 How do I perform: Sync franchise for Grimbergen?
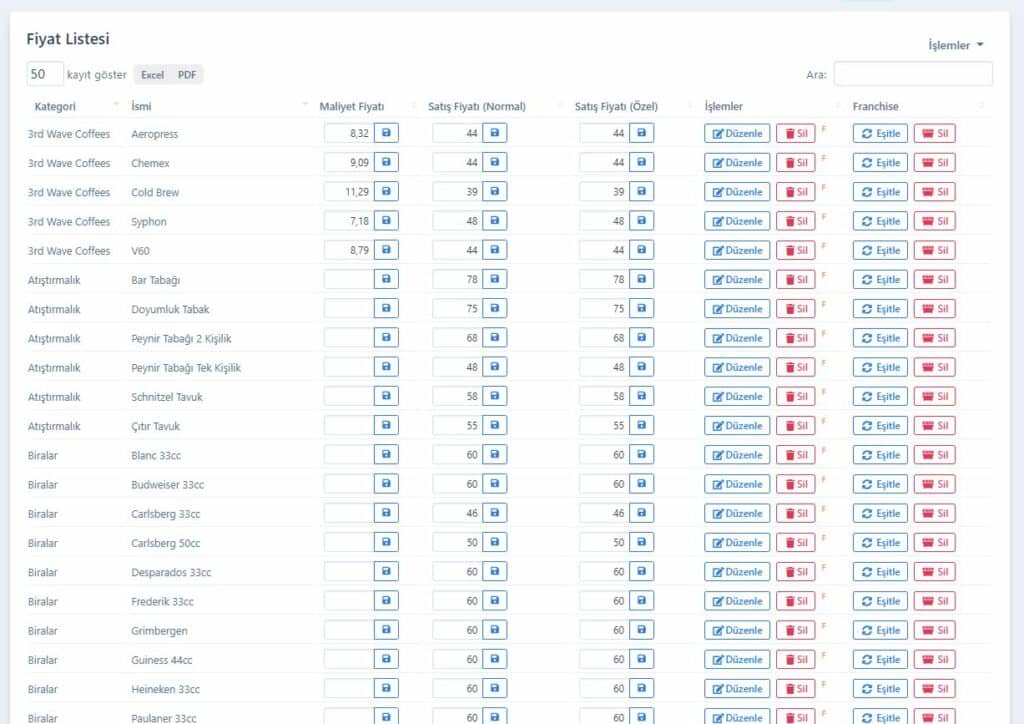[880, 630]
